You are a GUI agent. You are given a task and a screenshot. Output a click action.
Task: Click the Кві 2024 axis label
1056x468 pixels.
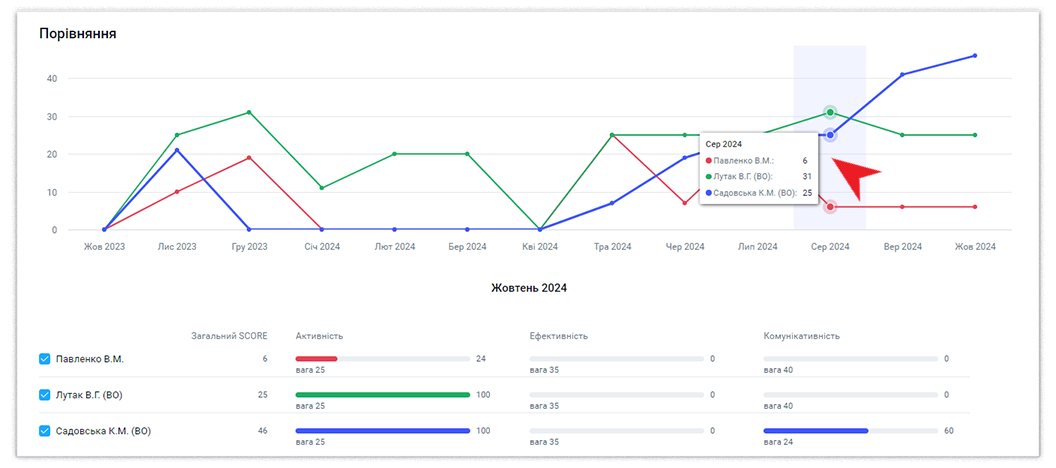click(x=540, y=246)
